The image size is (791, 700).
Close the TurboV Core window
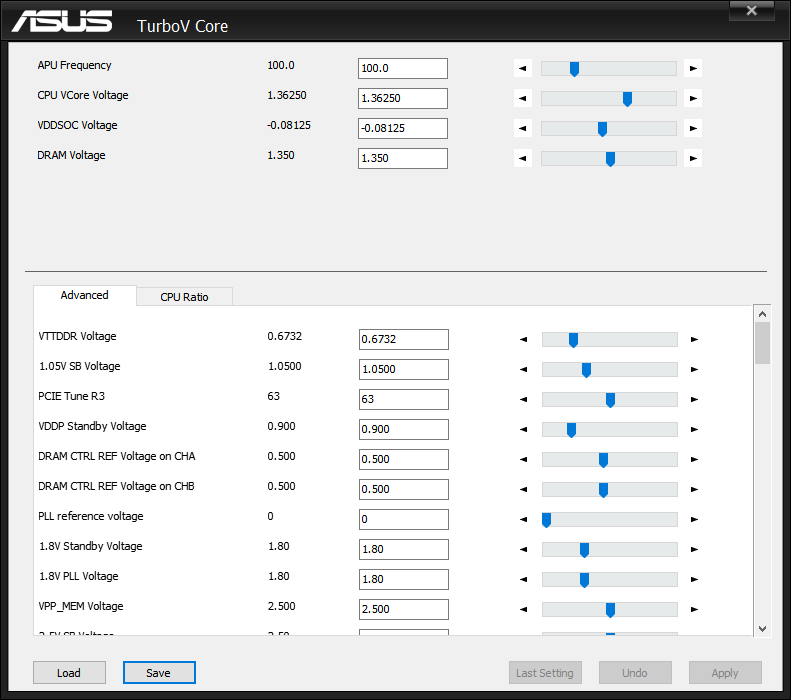752,11
